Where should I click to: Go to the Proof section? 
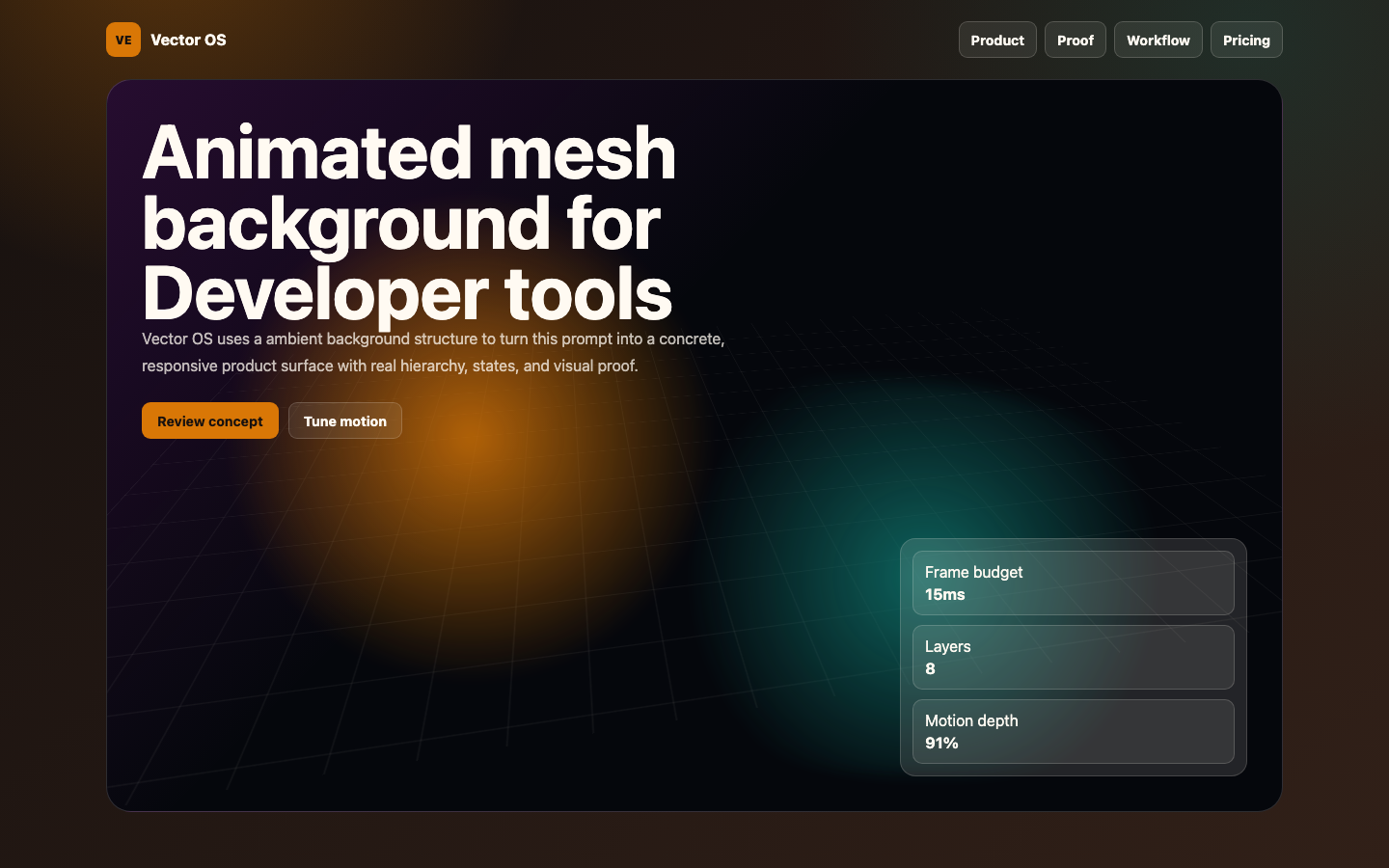tap(1075, 40)
